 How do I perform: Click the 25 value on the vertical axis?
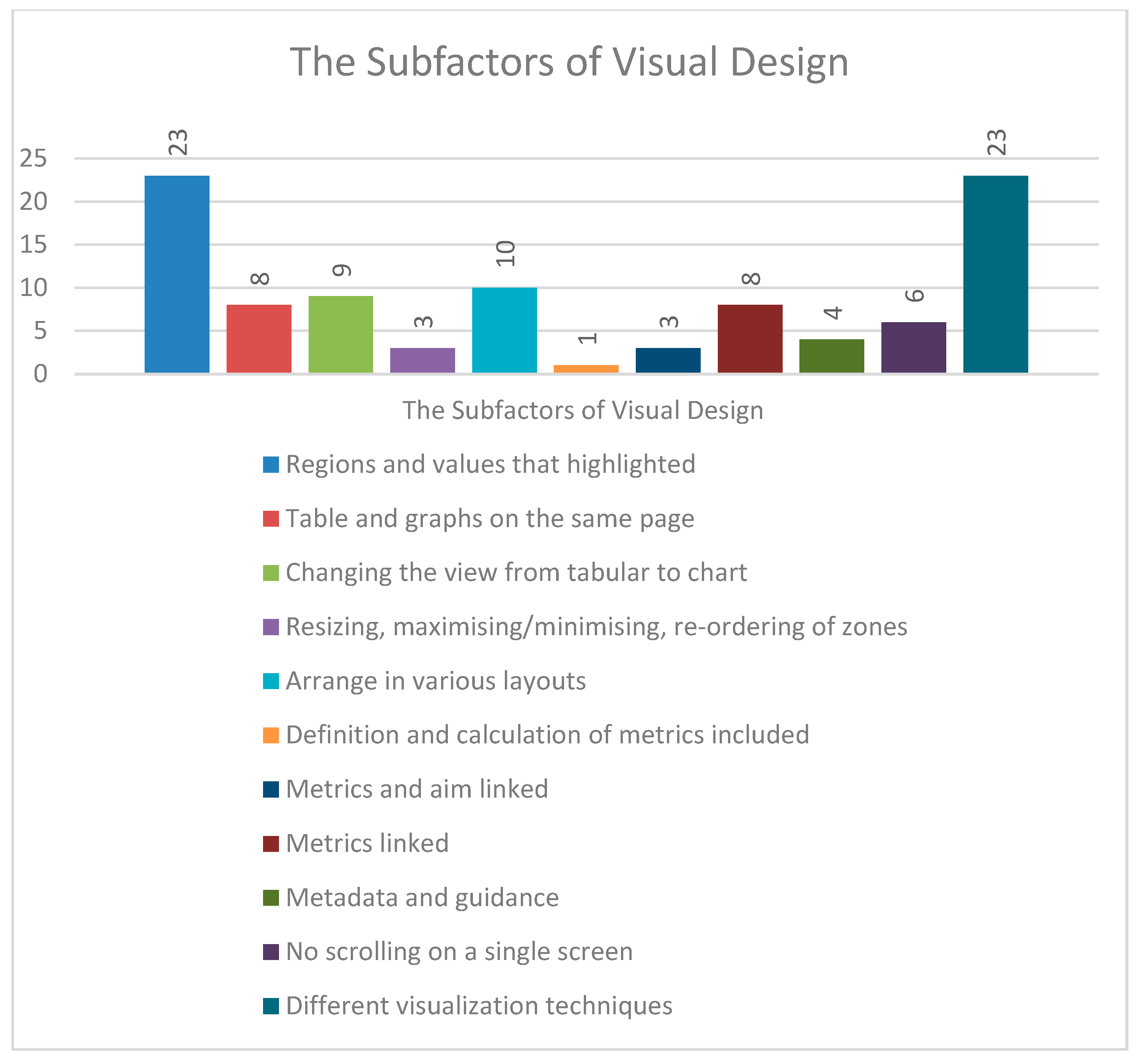coord(33,158)
